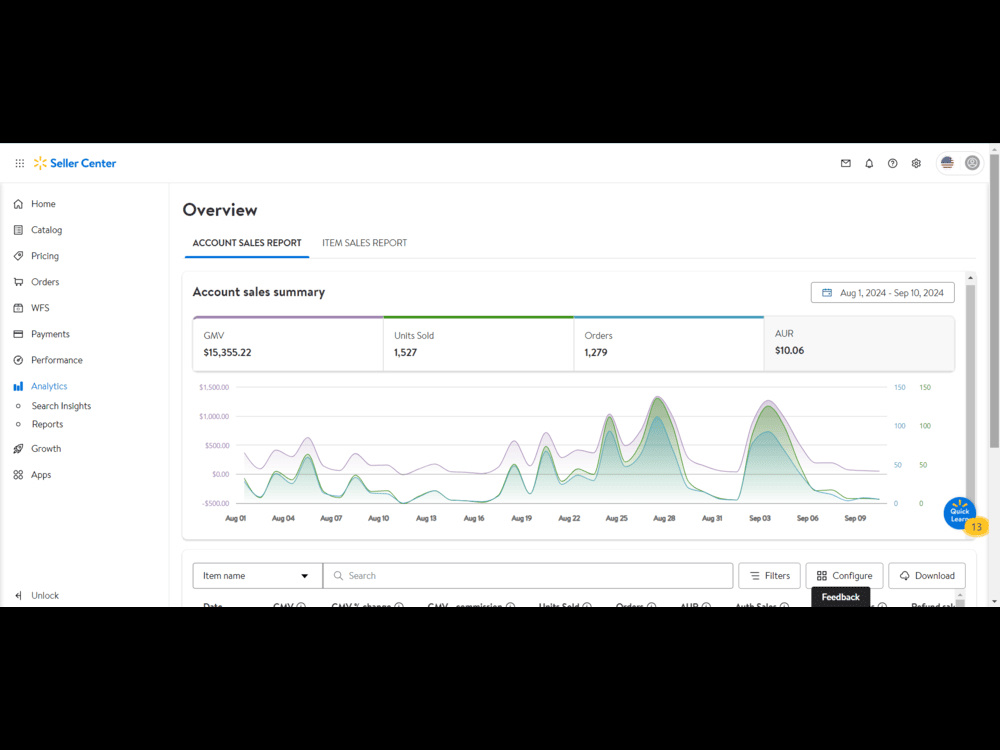Click the Home house icon

18,204
